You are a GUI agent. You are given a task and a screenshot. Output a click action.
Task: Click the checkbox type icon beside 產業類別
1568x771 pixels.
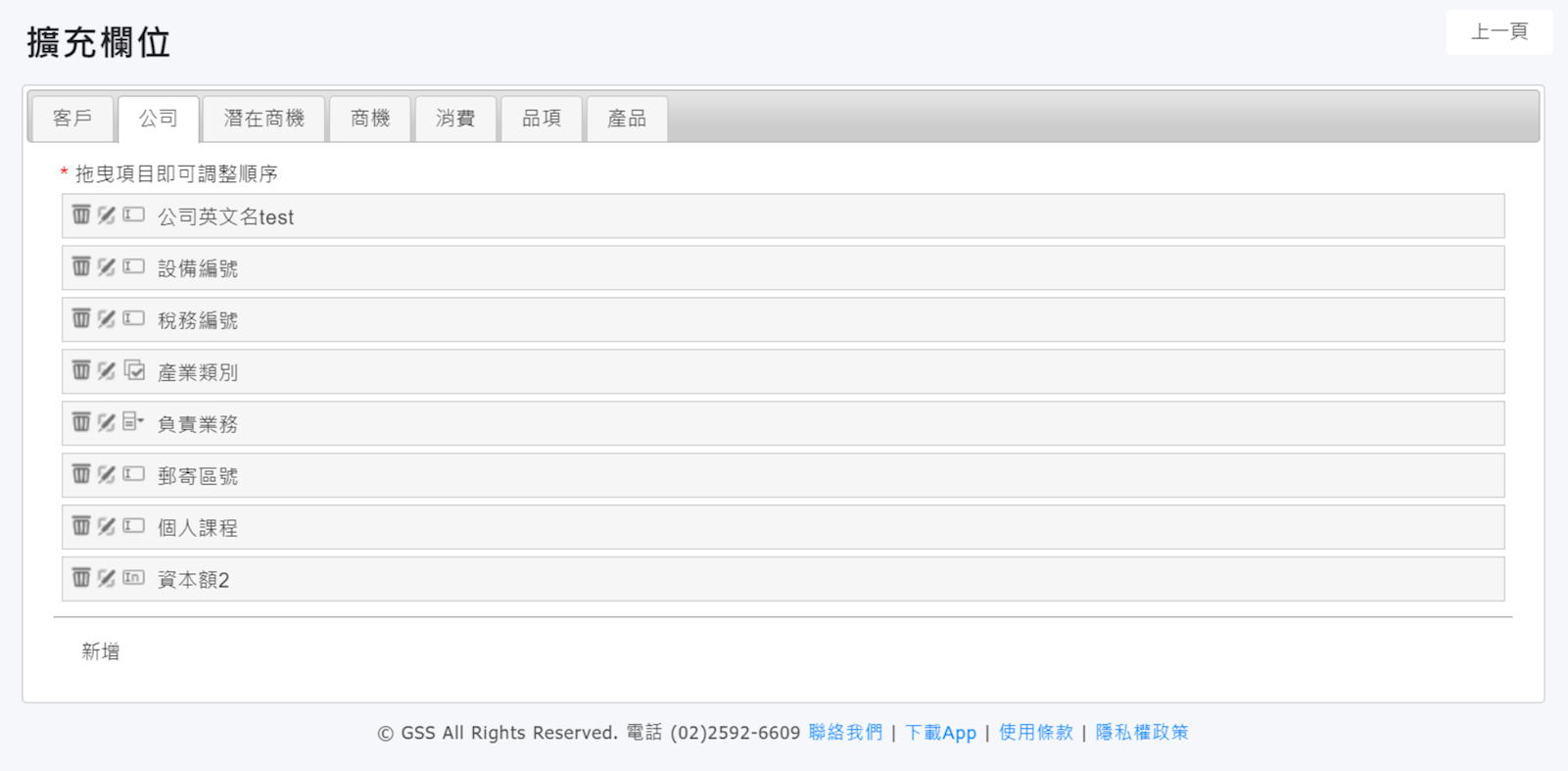coord(134,370)
